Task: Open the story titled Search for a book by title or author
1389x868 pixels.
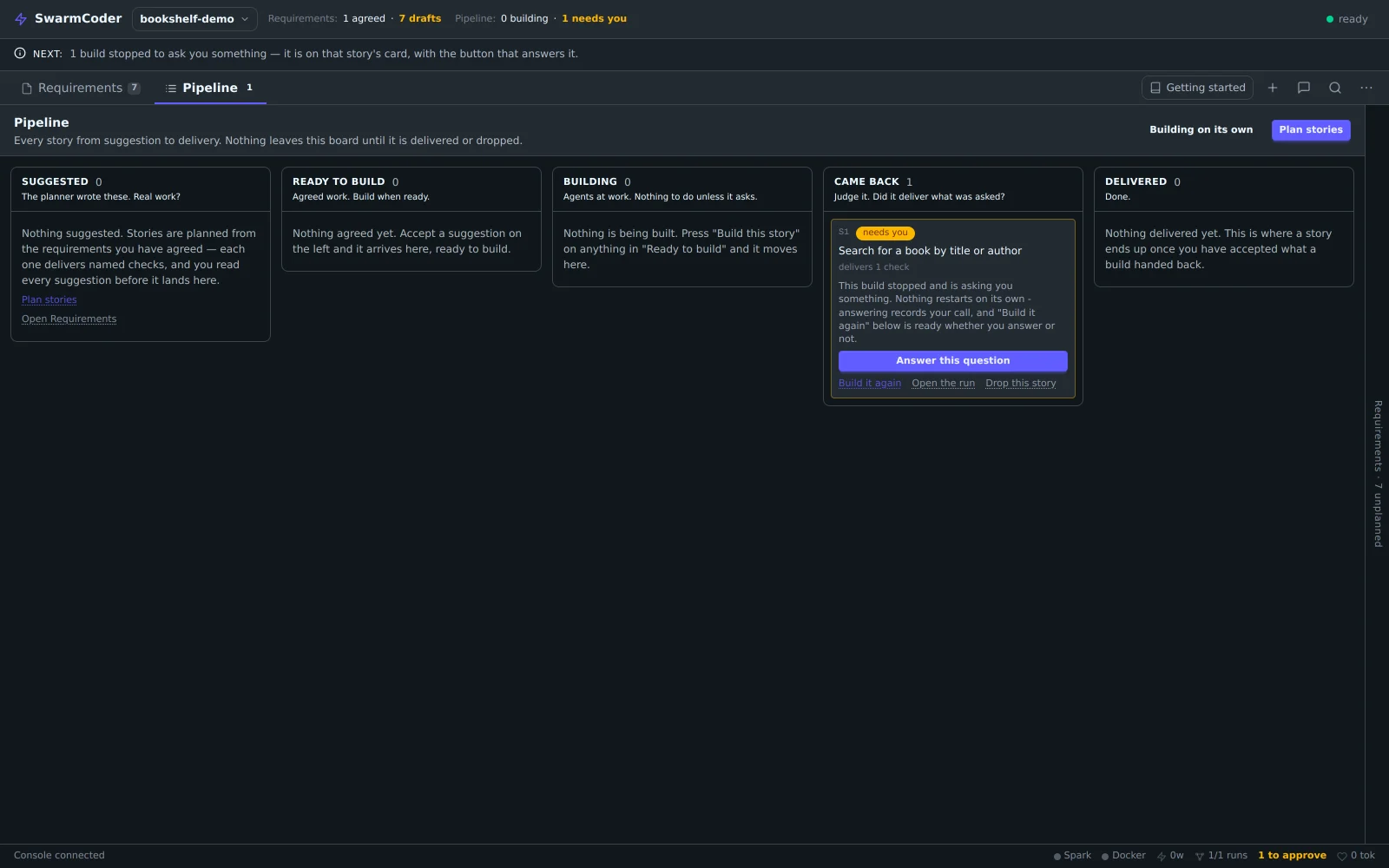Action: coord(930,251)
